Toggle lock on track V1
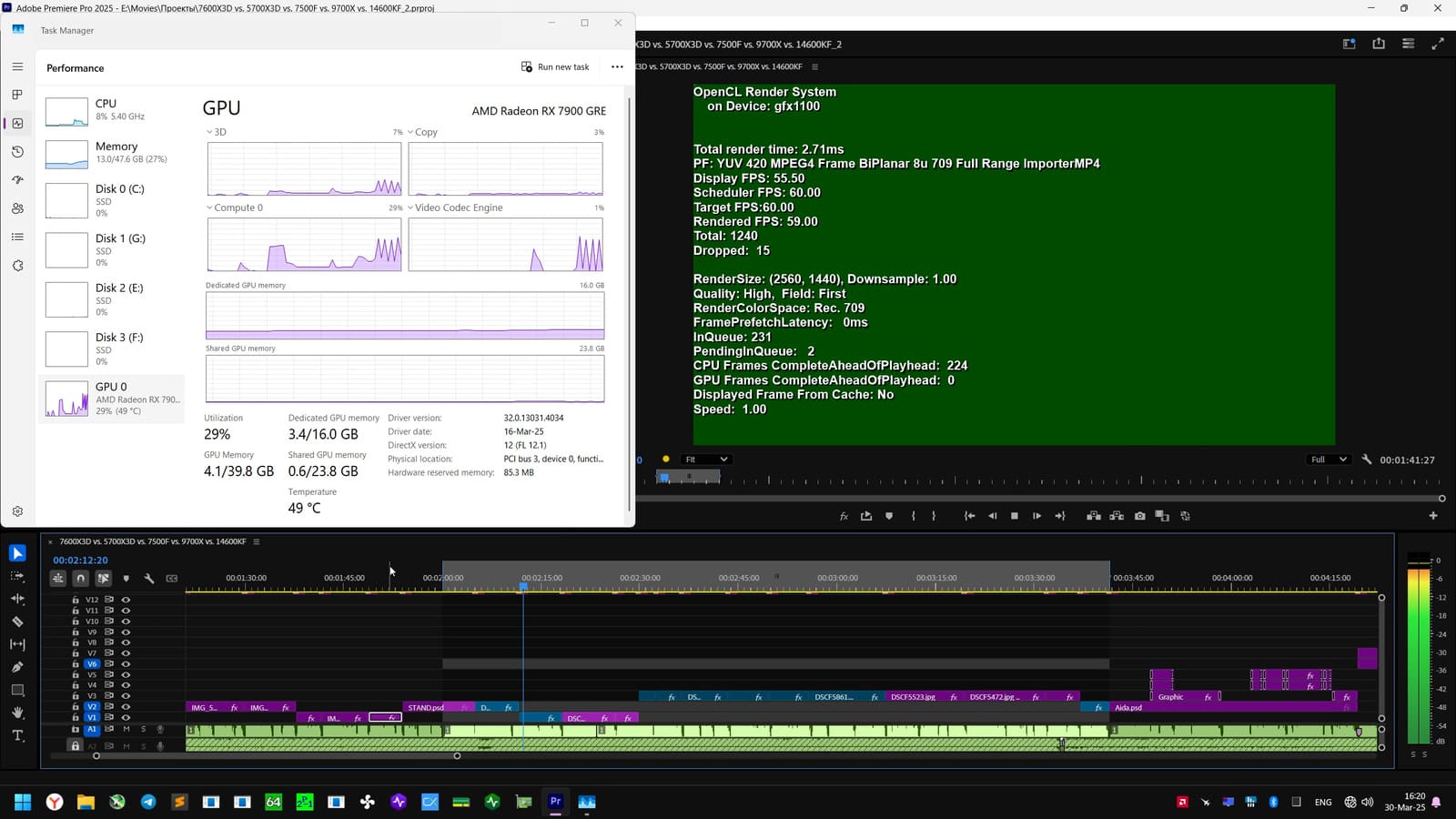1456x819 pixels. [76, 718]
